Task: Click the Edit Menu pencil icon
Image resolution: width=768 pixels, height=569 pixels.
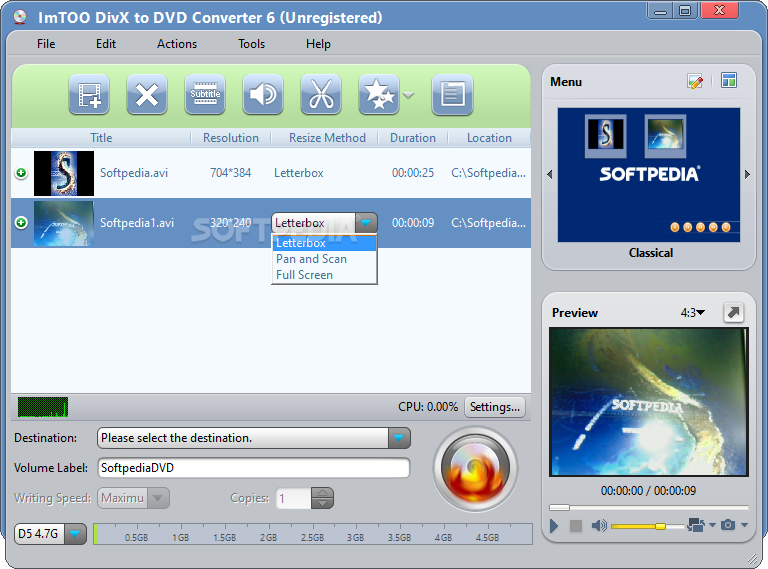Action: [x=695, y=81]
